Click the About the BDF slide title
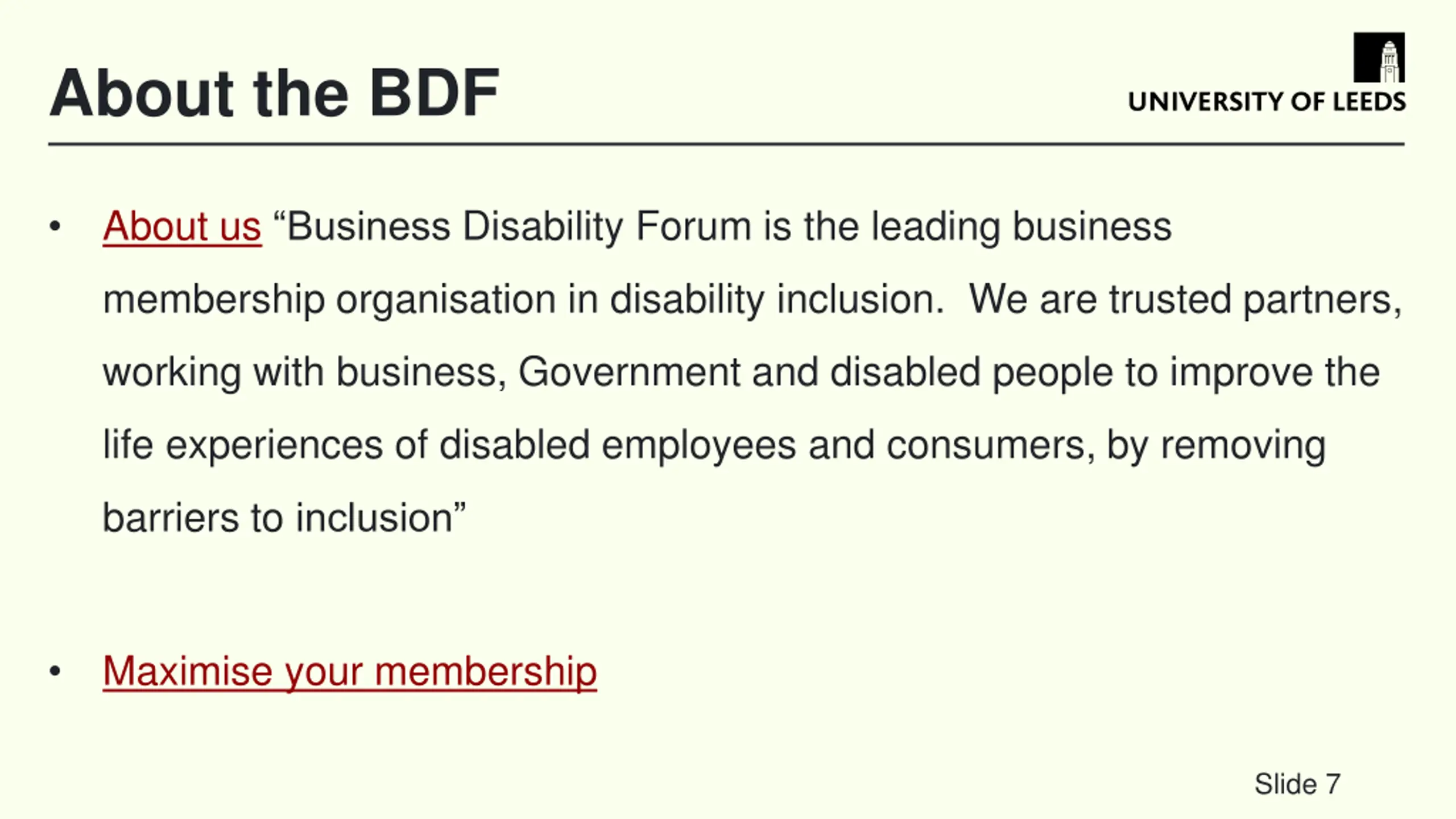 [x=274, y=93]
